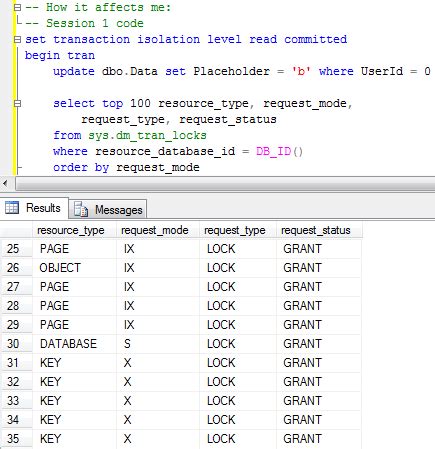435x449 pixels.
Task: Select row header 26
Action: (x=16, y=268)
